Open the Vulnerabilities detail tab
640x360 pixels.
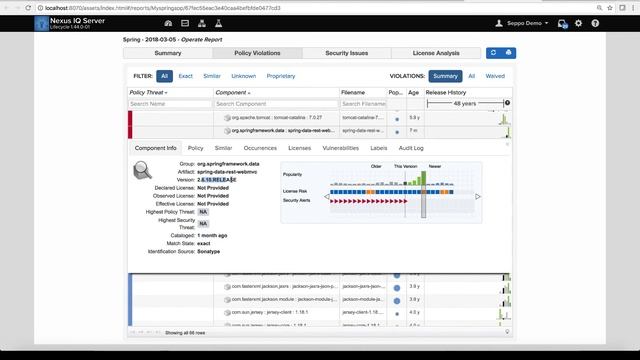340,148
